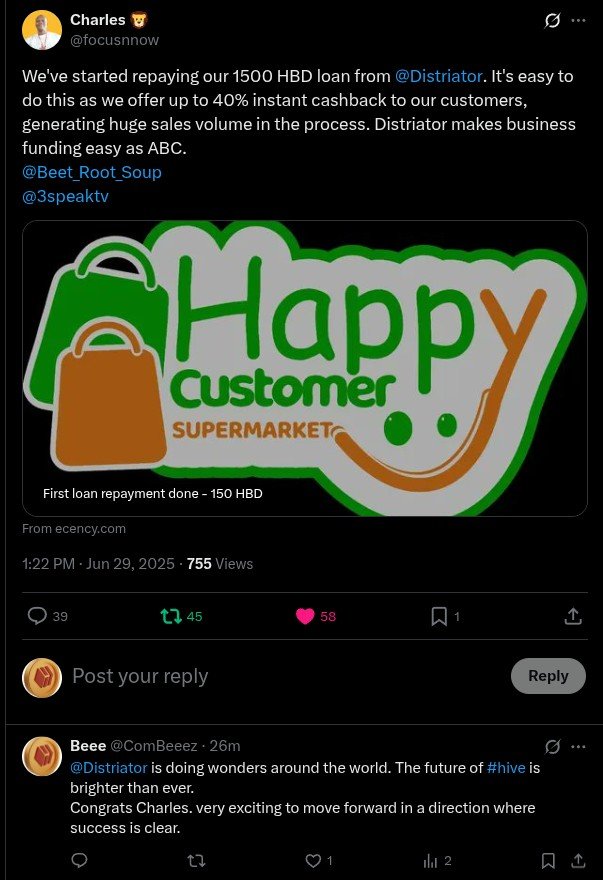This screenshot has width=603, height=880.
Task: Click the comment icon under Beee's reply
Action: [80, 860]
